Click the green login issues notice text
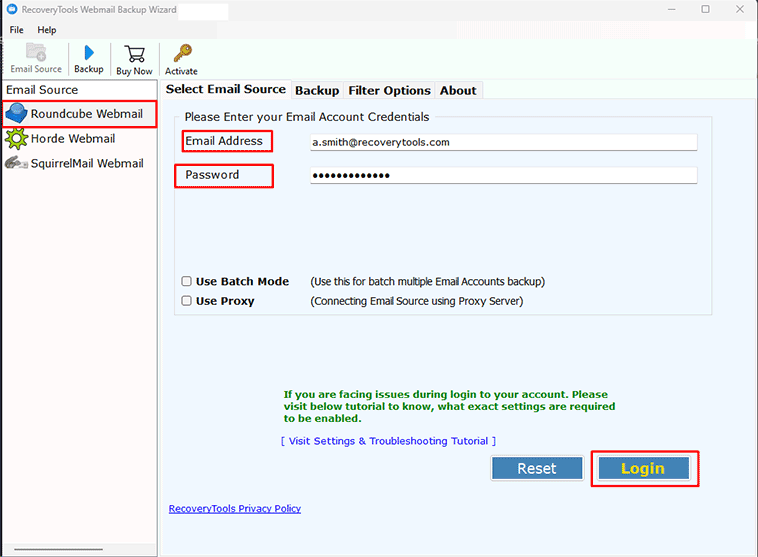This screenshot has width=758, height=557. tap(450, 406)
